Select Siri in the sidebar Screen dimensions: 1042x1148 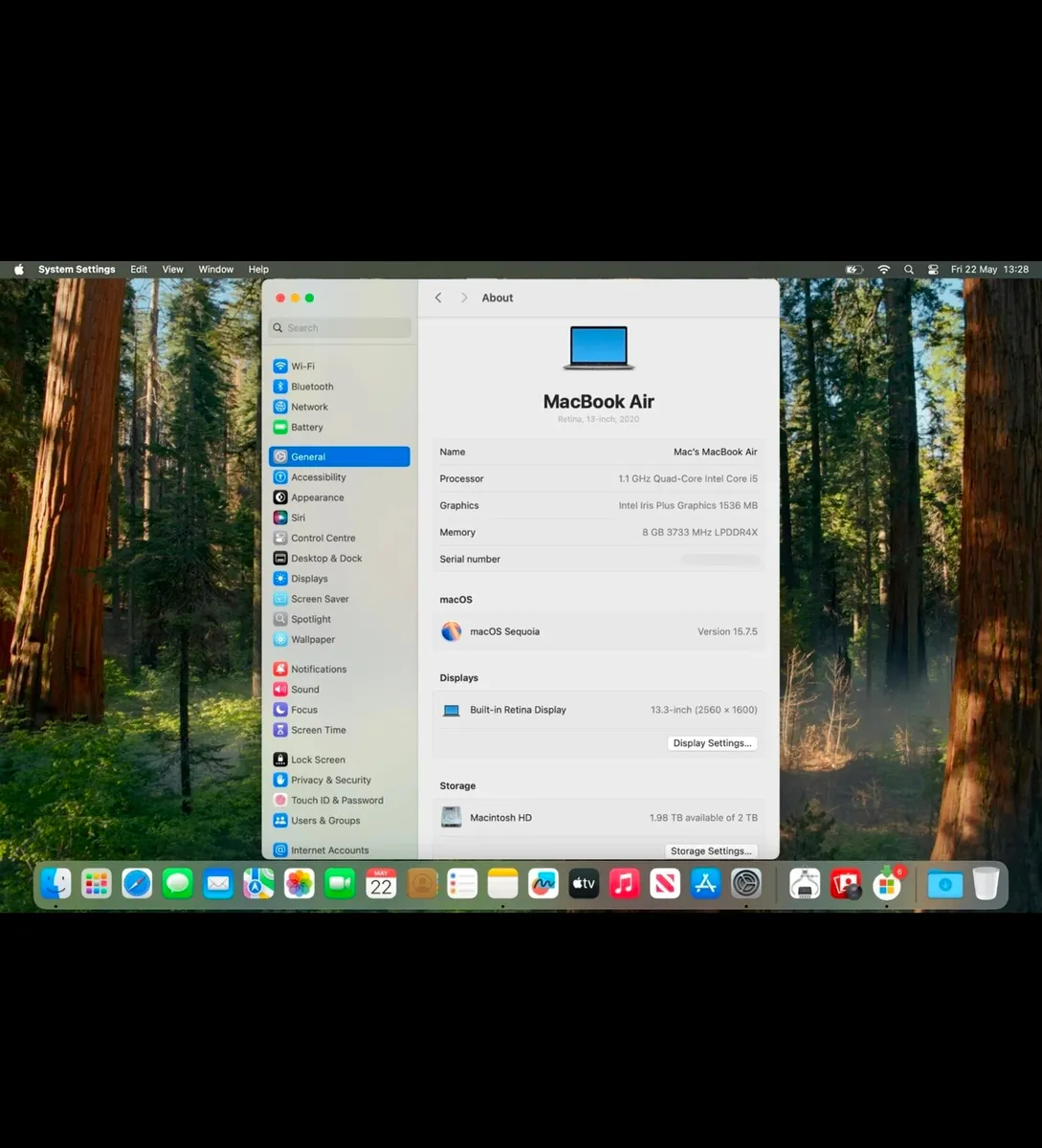point(340,518)
